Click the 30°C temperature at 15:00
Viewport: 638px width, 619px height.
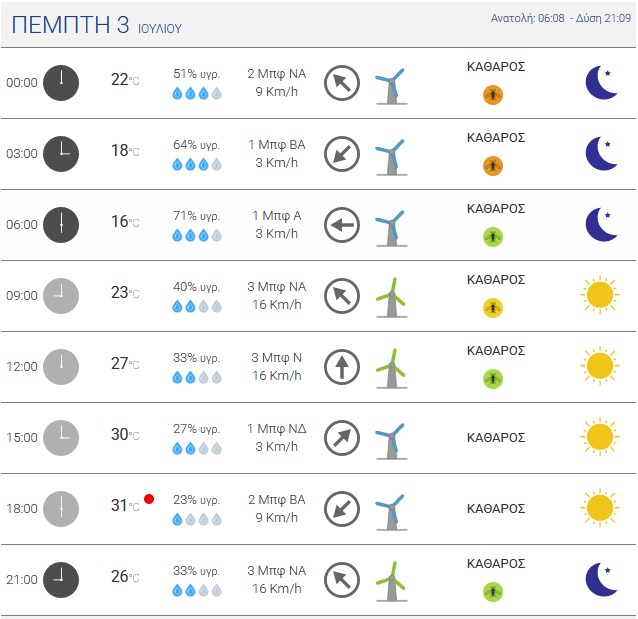pos(125,435)
